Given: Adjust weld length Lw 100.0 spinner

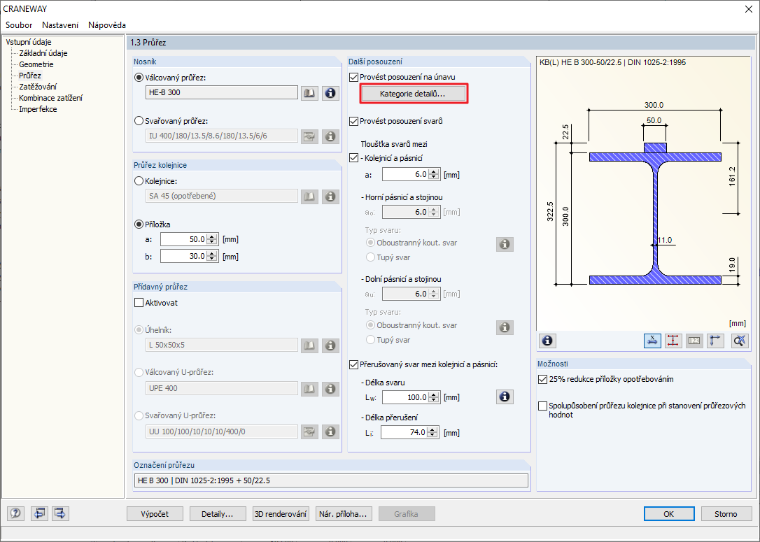Looking at the screenshot, I should point(434,398).
